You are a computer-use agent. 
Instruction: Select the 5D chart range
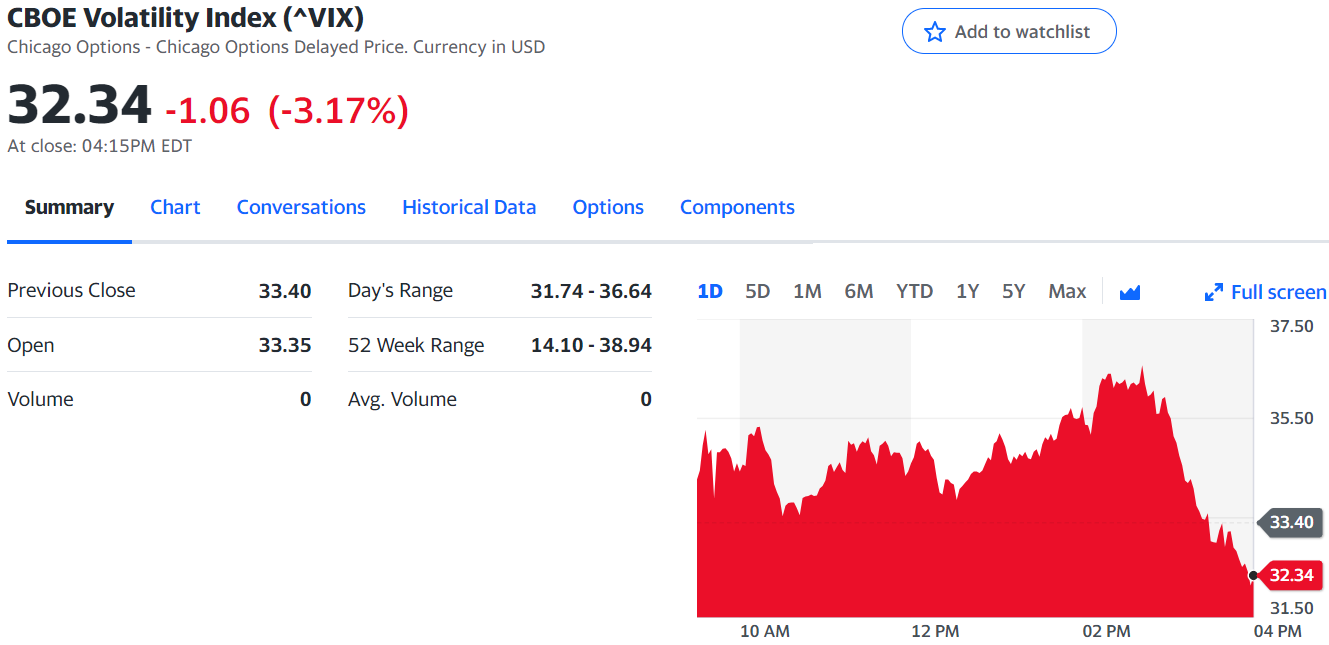tap(758, 291)
